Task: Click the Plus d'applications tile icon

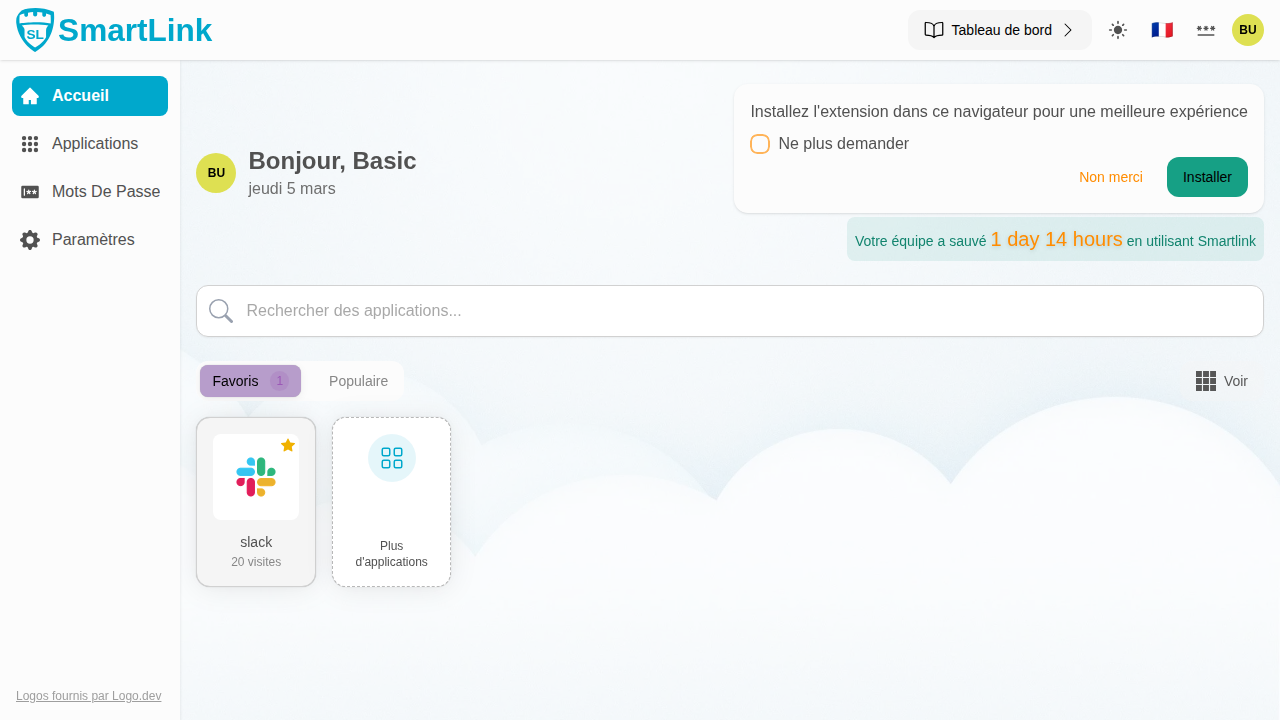Action: tap(392, 458)
